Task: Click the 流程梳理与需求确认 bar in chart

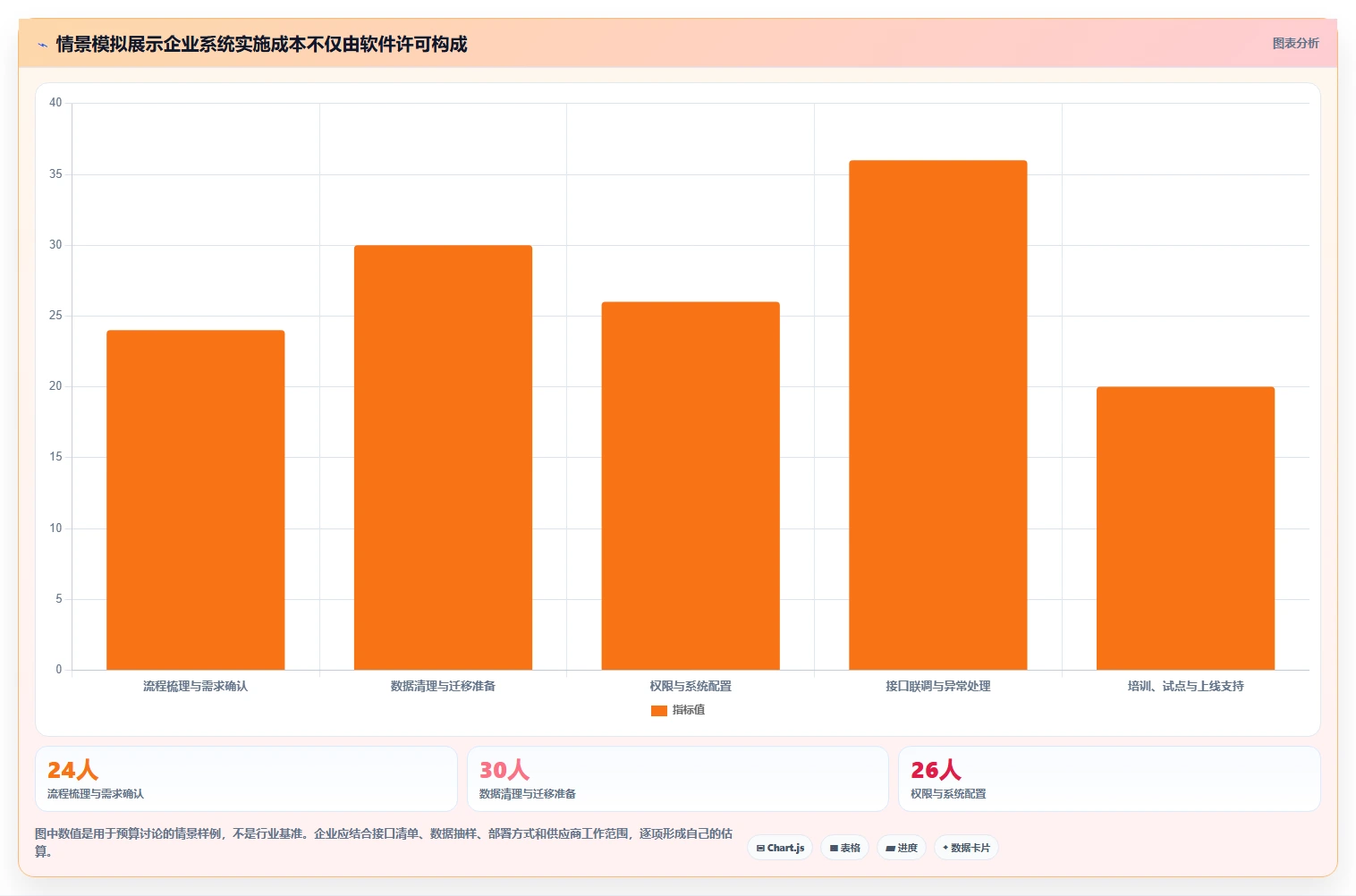Action: tap(196, 500)
